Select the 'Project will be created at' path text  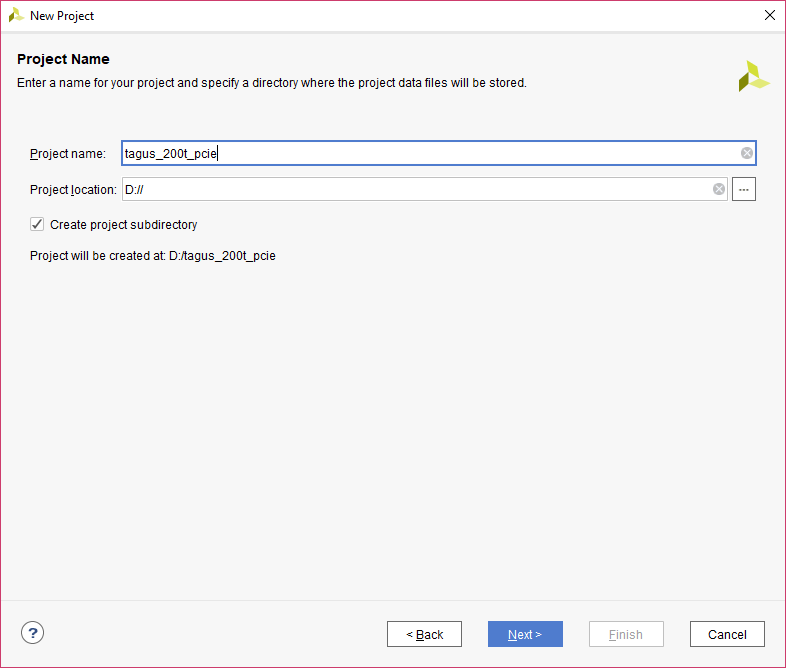(x=152, y=256)
